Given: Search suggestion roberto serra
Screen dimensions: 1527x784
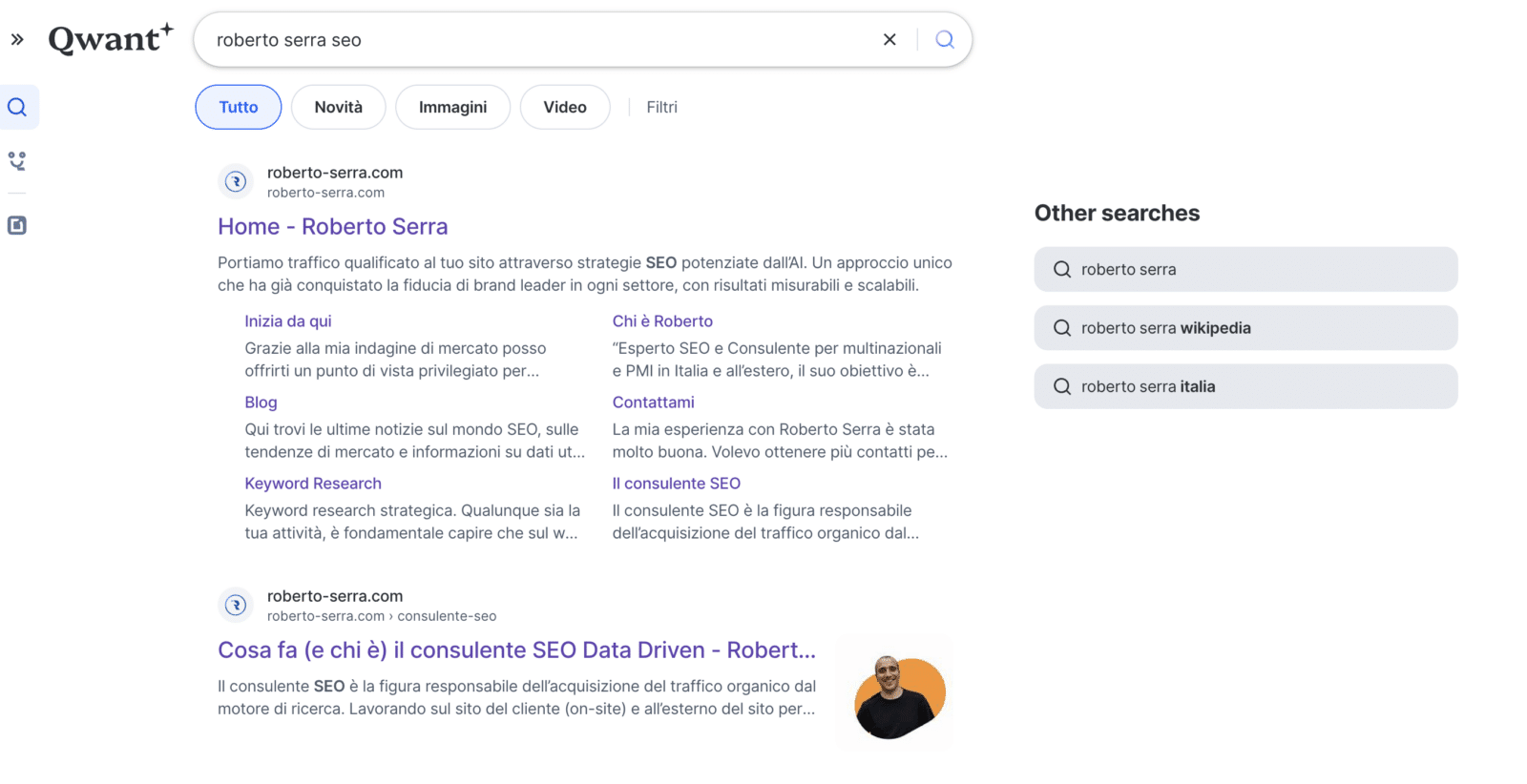Looking at the screenshot, I should pyautogui.click(x=1245, y=269).
